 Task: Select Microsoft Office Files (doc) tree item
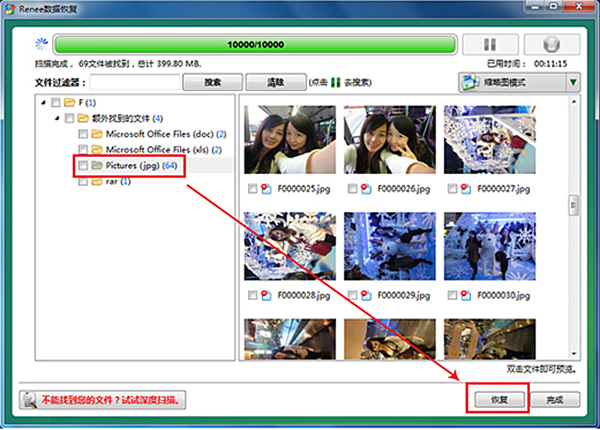[x=166, y=134]
